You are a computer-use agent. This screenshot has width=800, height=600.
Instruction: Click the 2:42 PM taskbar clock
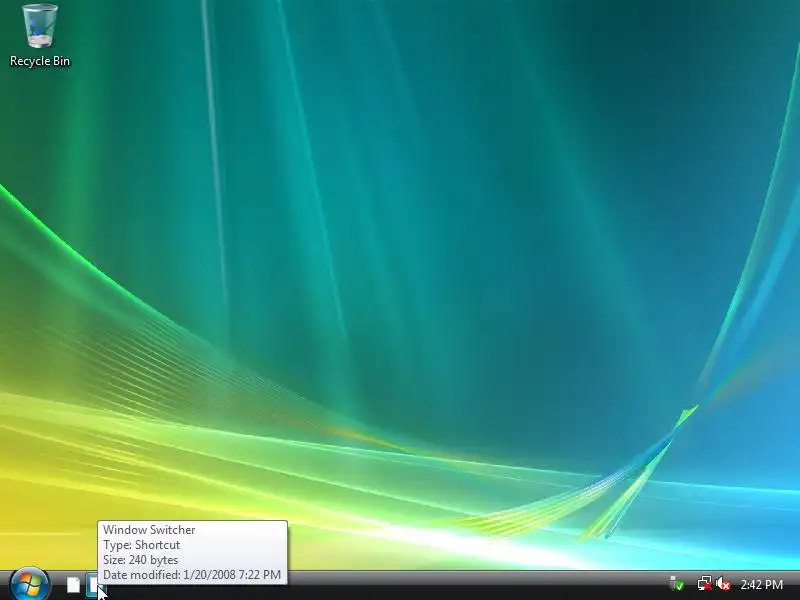point(761,584)
